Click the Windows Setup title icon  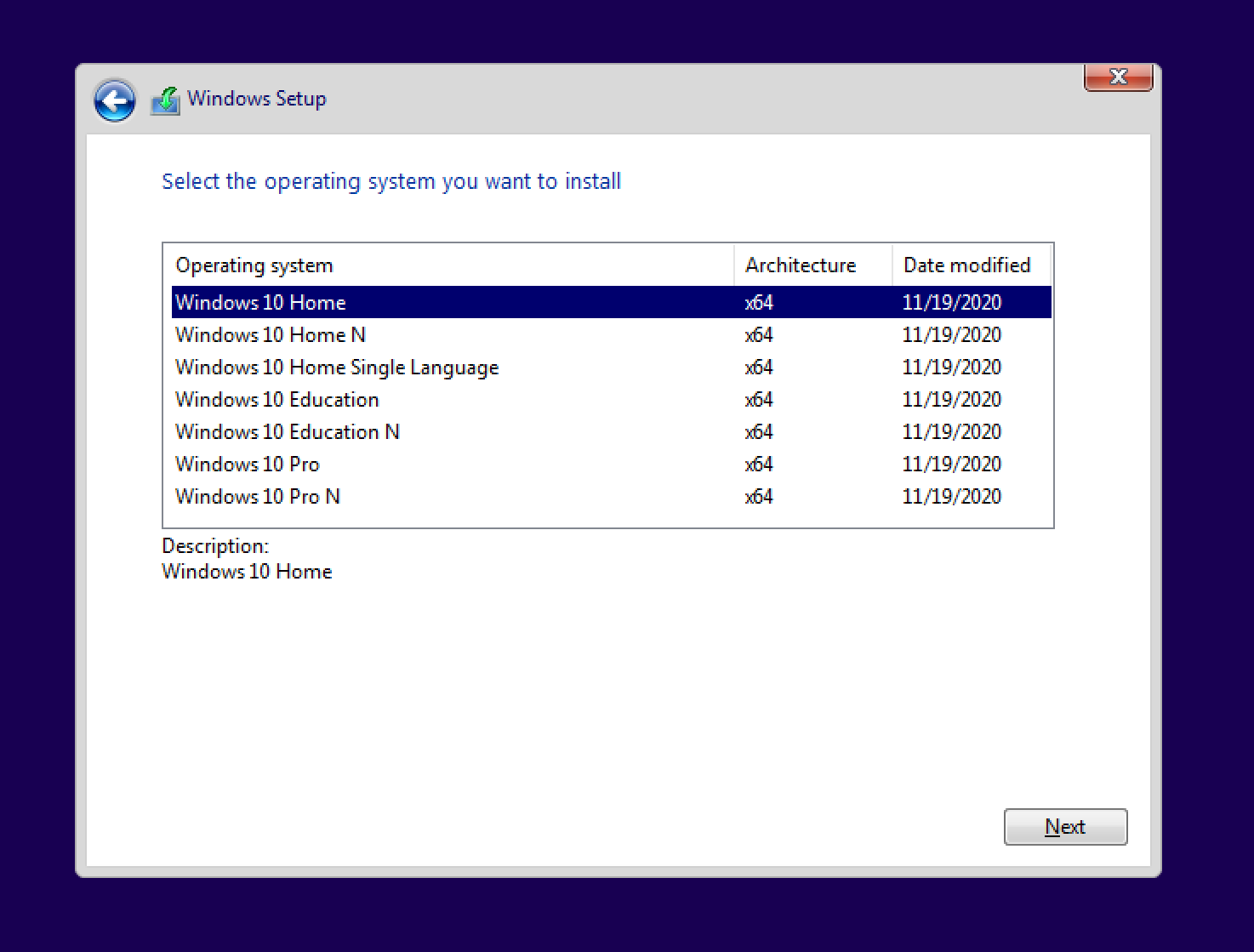[166, 100]
